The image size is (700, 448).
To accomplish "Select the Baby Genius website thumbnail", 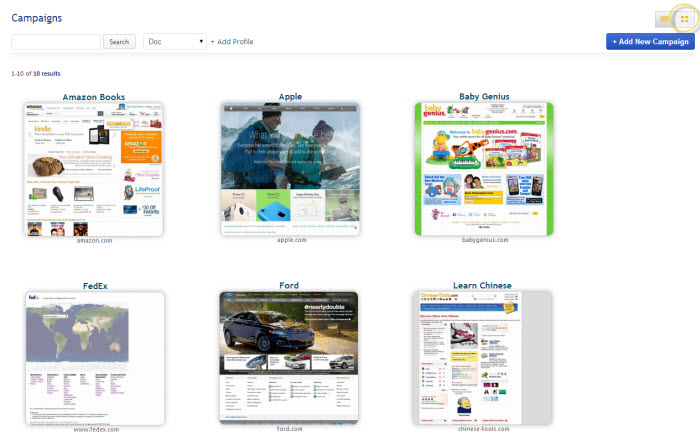I will (484, 168).
